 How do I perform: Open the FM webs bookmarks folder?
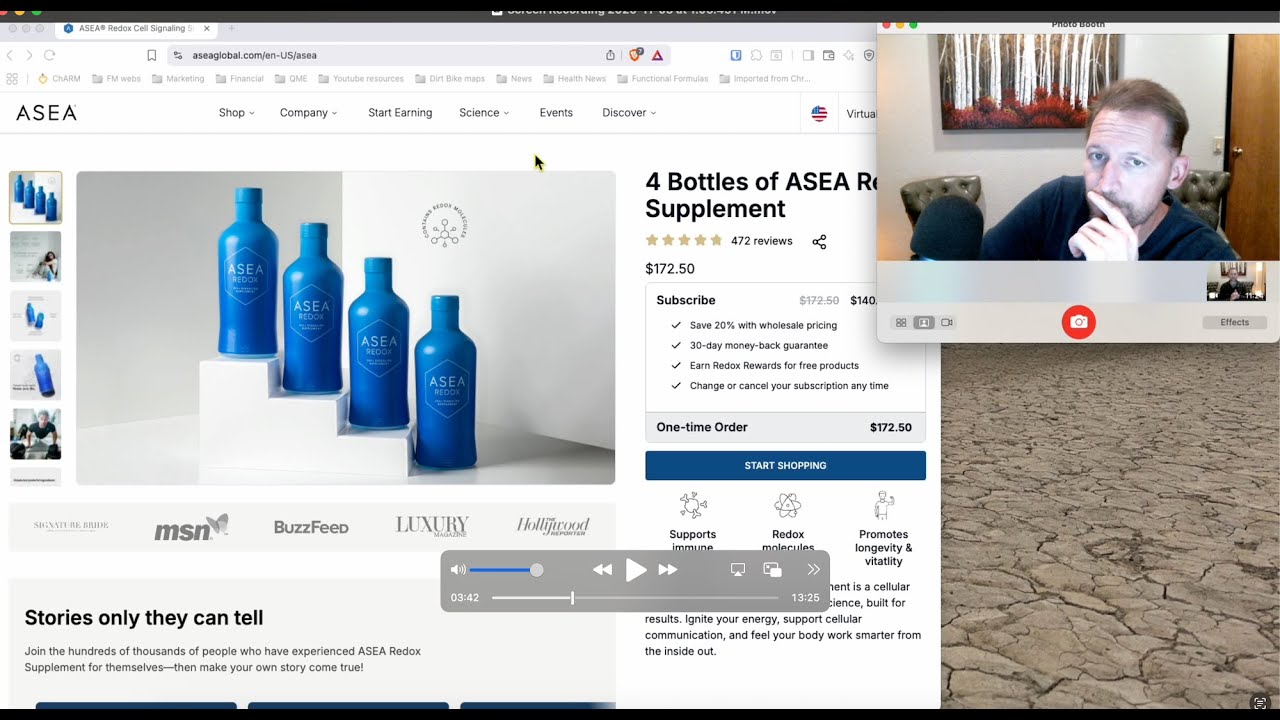(116, 78)
